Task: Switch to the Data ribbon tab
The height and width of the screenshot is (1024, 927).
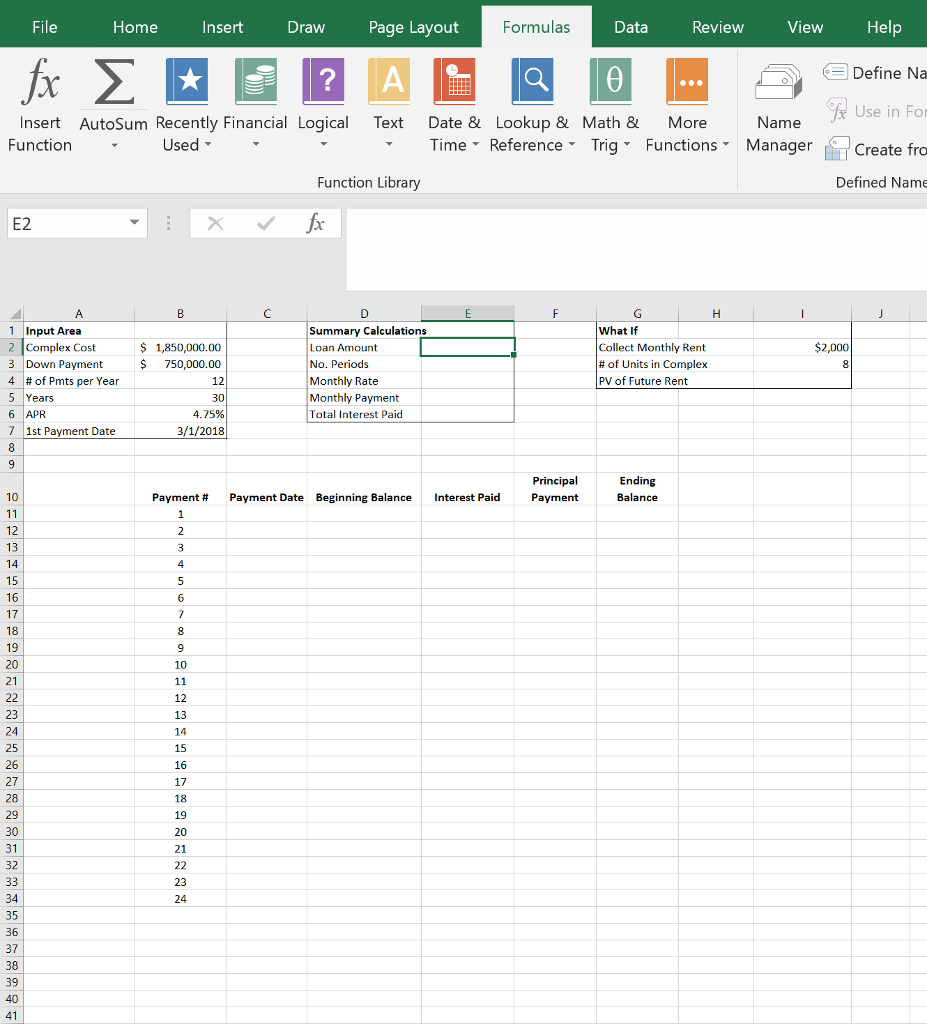Action: click(631, 27)
